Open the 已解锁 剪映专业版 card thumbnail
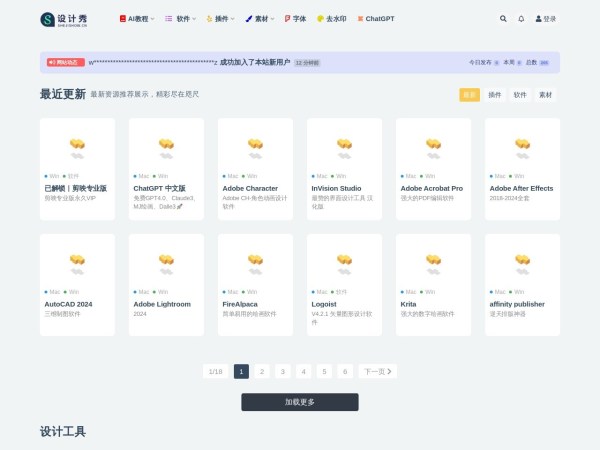 (x=77, y=146)
